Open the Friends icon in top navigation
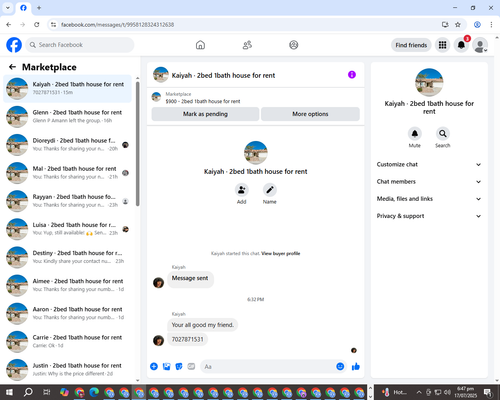 (247, 45)
